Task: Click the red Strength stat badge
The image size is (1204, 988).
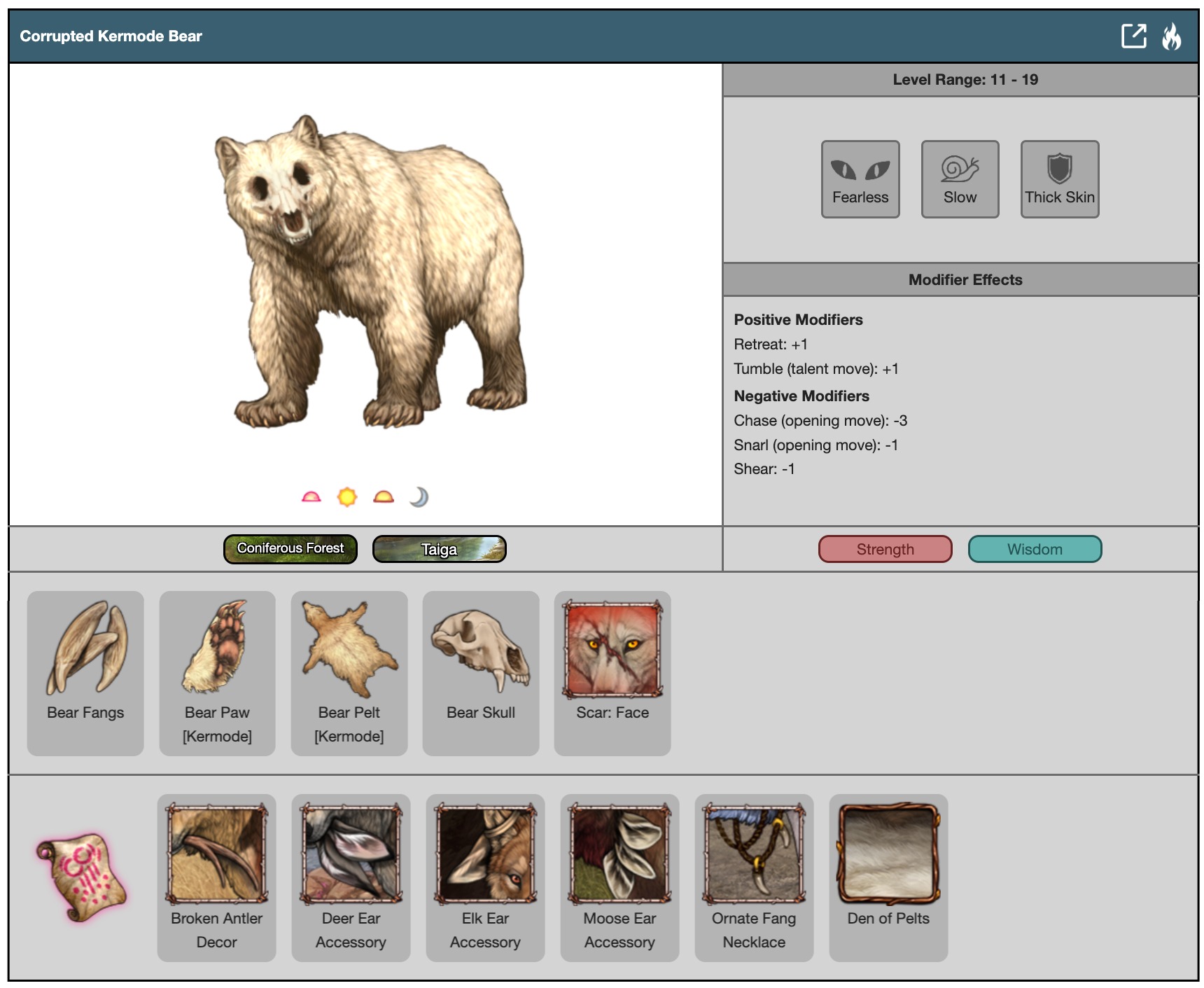Action: pos(885,550)
